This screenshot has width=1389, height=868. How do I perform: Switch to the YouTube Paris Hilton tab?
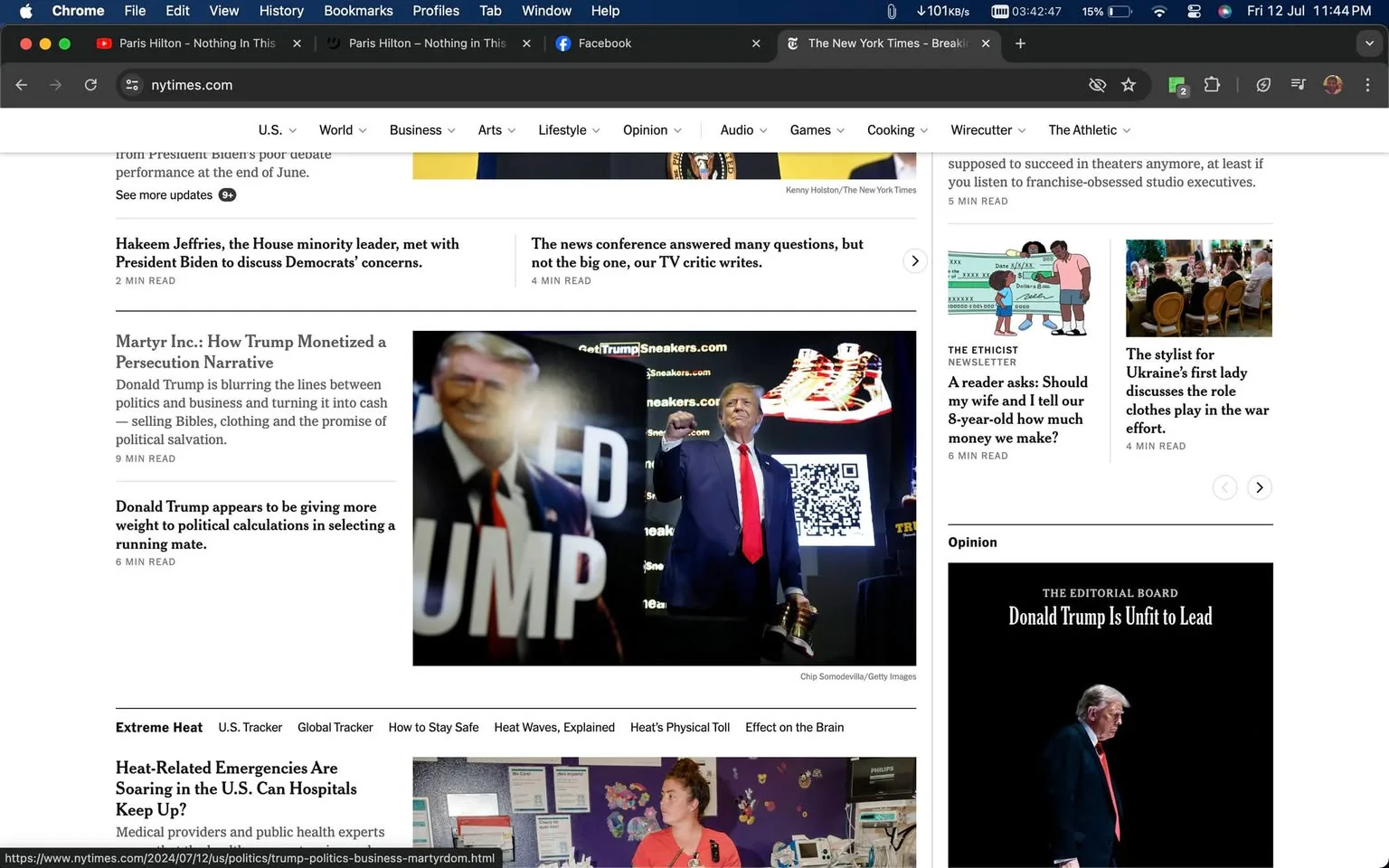click(198, 43)
